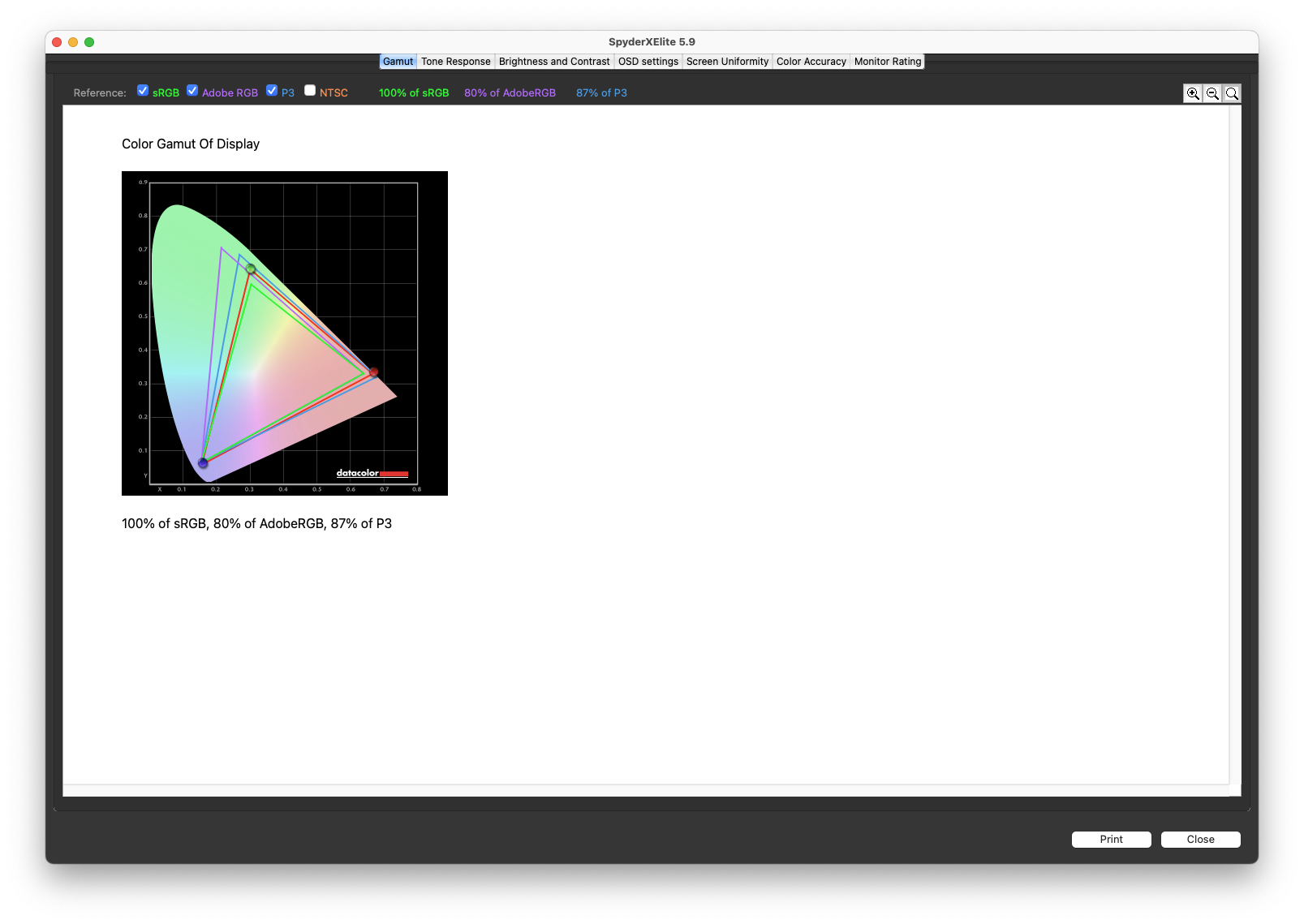Image resolution: width=1304 pixels, height=924 pixels.
Task: Click the Print button
Action: click(x=1112, y=840)
